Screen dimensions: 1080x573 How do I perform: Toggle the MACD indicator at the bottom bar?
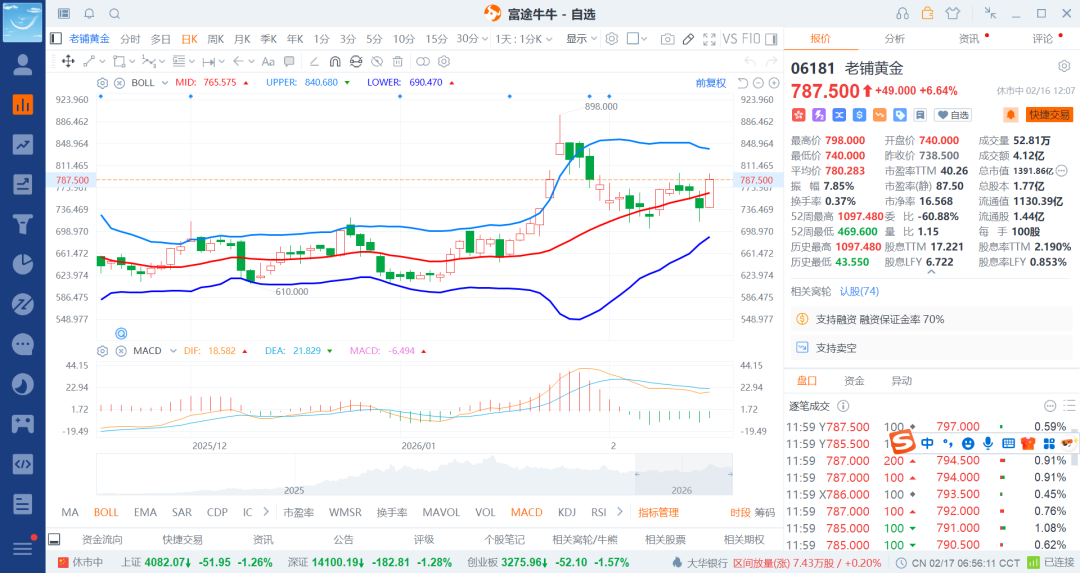[x=526, y=512]
